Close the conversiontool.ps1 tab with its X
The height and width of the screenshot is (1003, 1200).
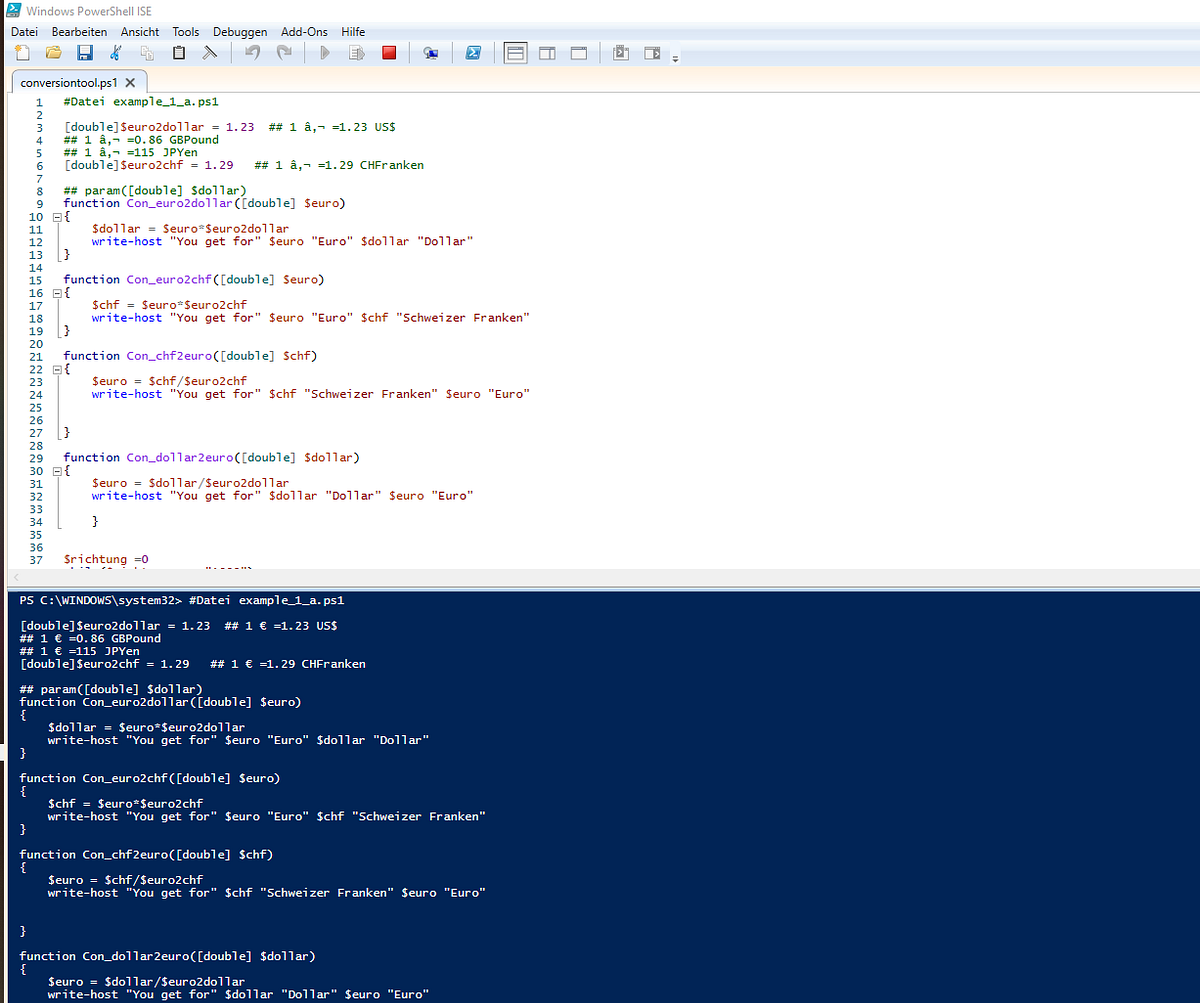(130, 83)
